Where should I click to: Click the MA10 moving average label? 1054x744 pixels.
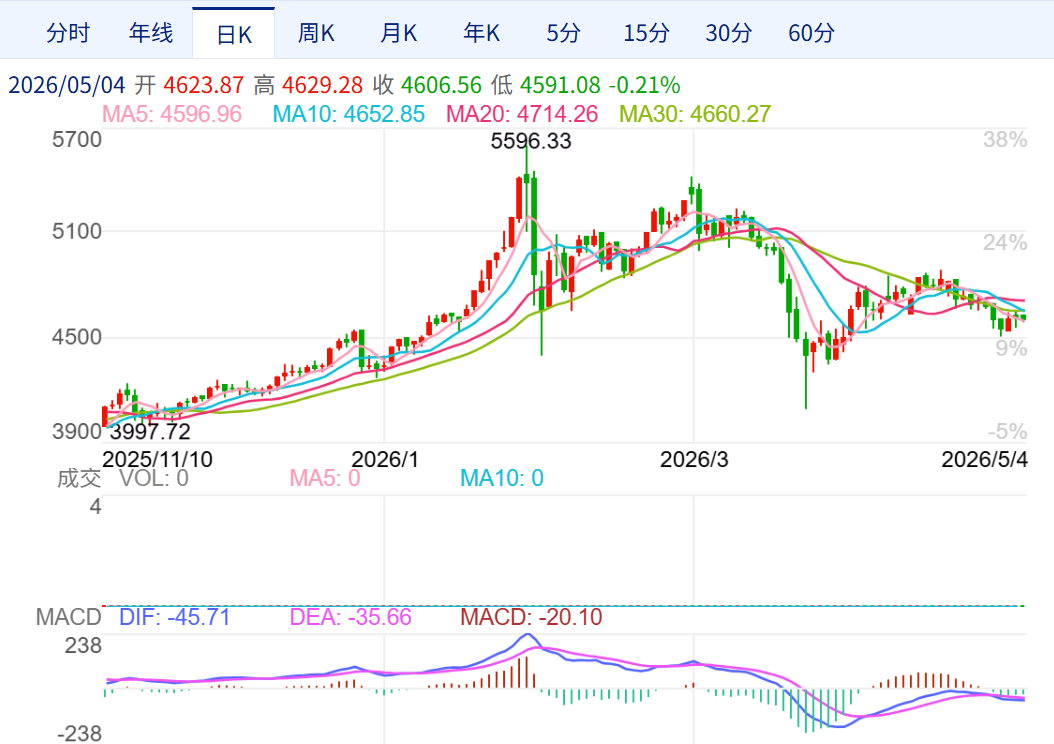point(348,114)
